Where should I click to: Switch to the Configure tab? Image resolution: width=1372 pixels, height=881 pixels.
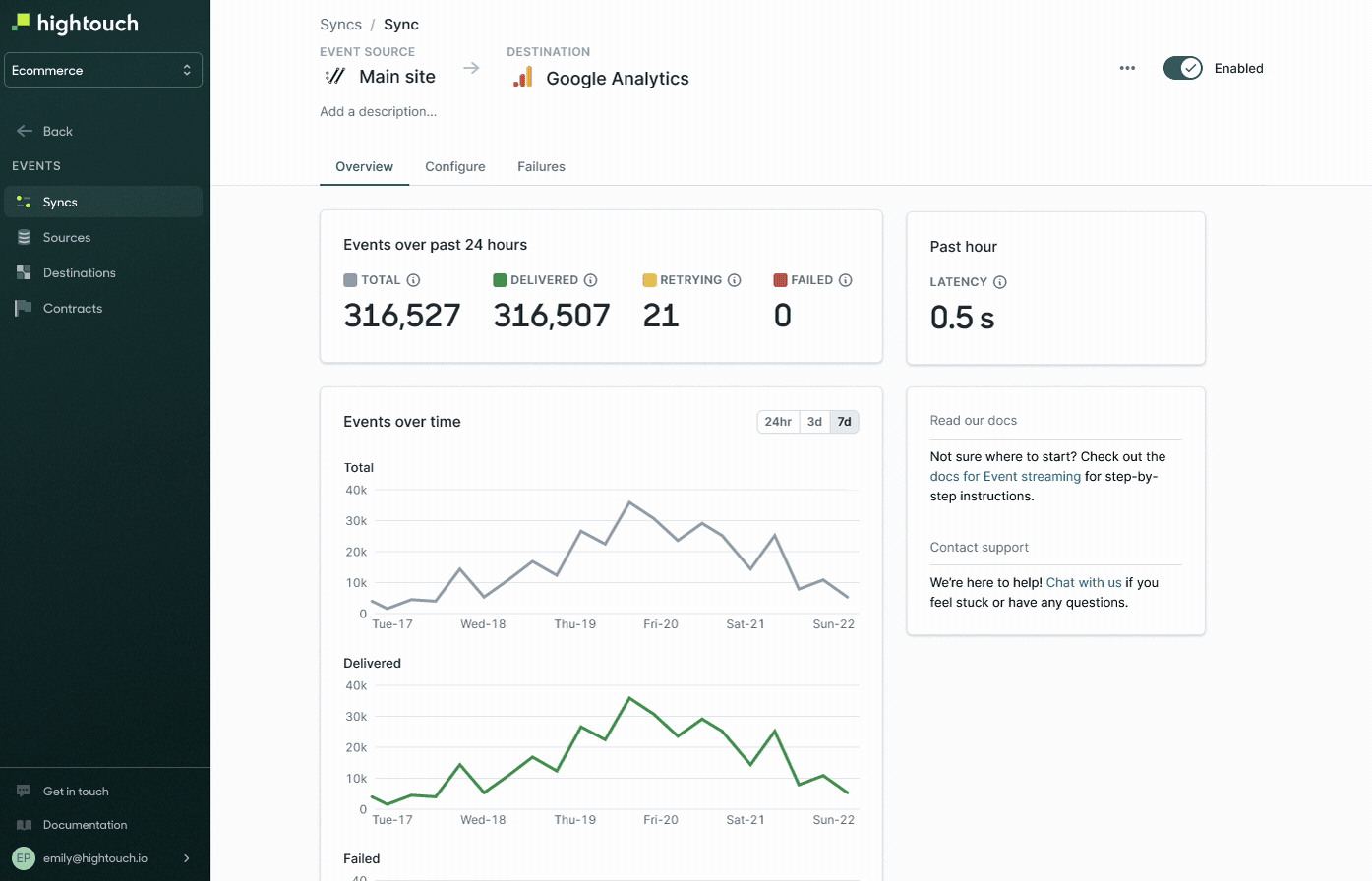click(x=454, y=166)
